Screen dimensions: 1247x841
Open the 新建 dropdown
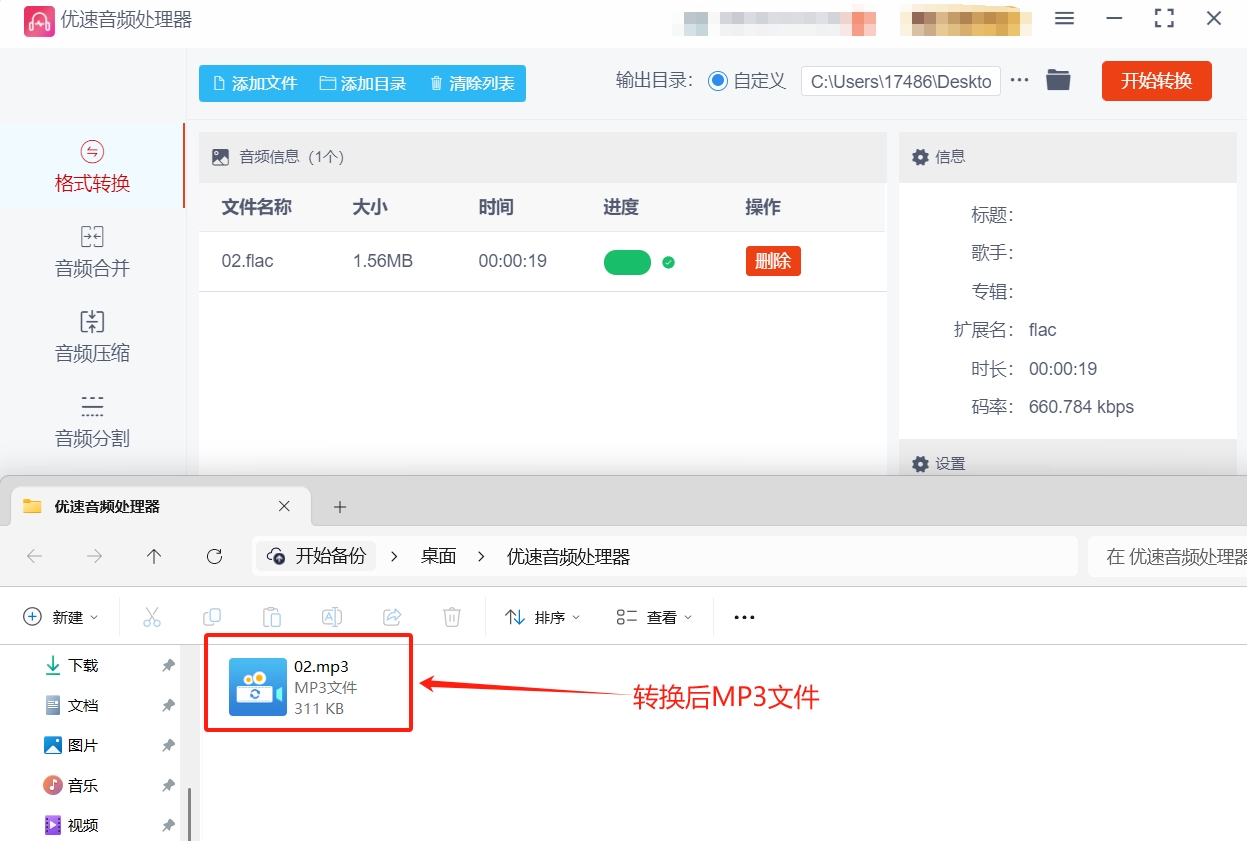[x=61, y=617]
